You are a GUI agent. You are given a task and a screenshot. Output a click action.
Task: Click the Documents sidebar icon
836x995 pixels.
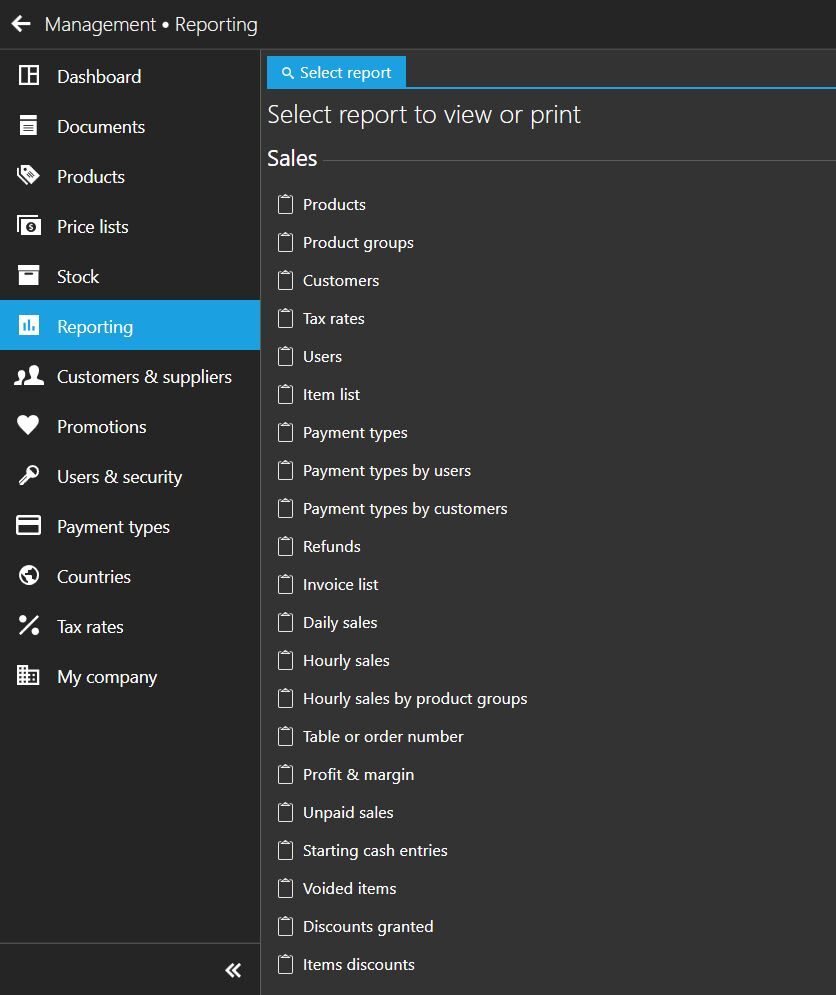click(29, 126)
